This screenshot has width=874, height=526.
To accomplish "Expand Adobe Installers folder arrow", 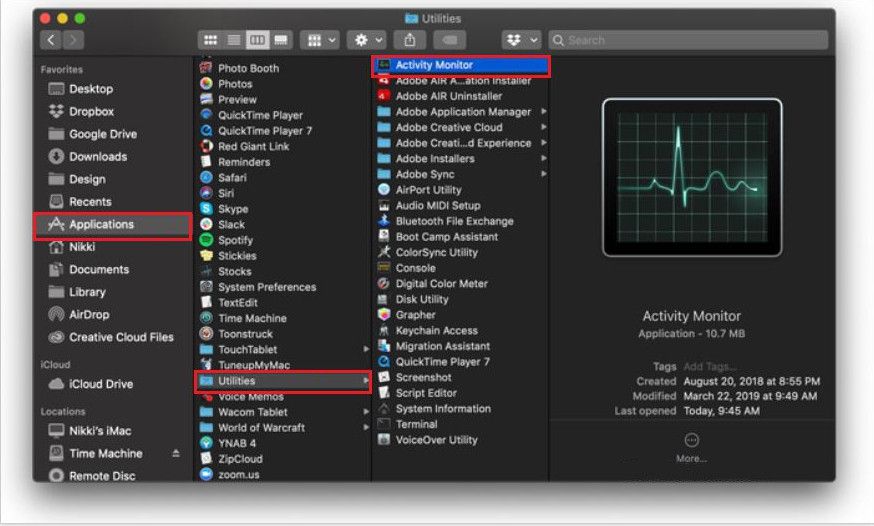I will click(543, 158).
